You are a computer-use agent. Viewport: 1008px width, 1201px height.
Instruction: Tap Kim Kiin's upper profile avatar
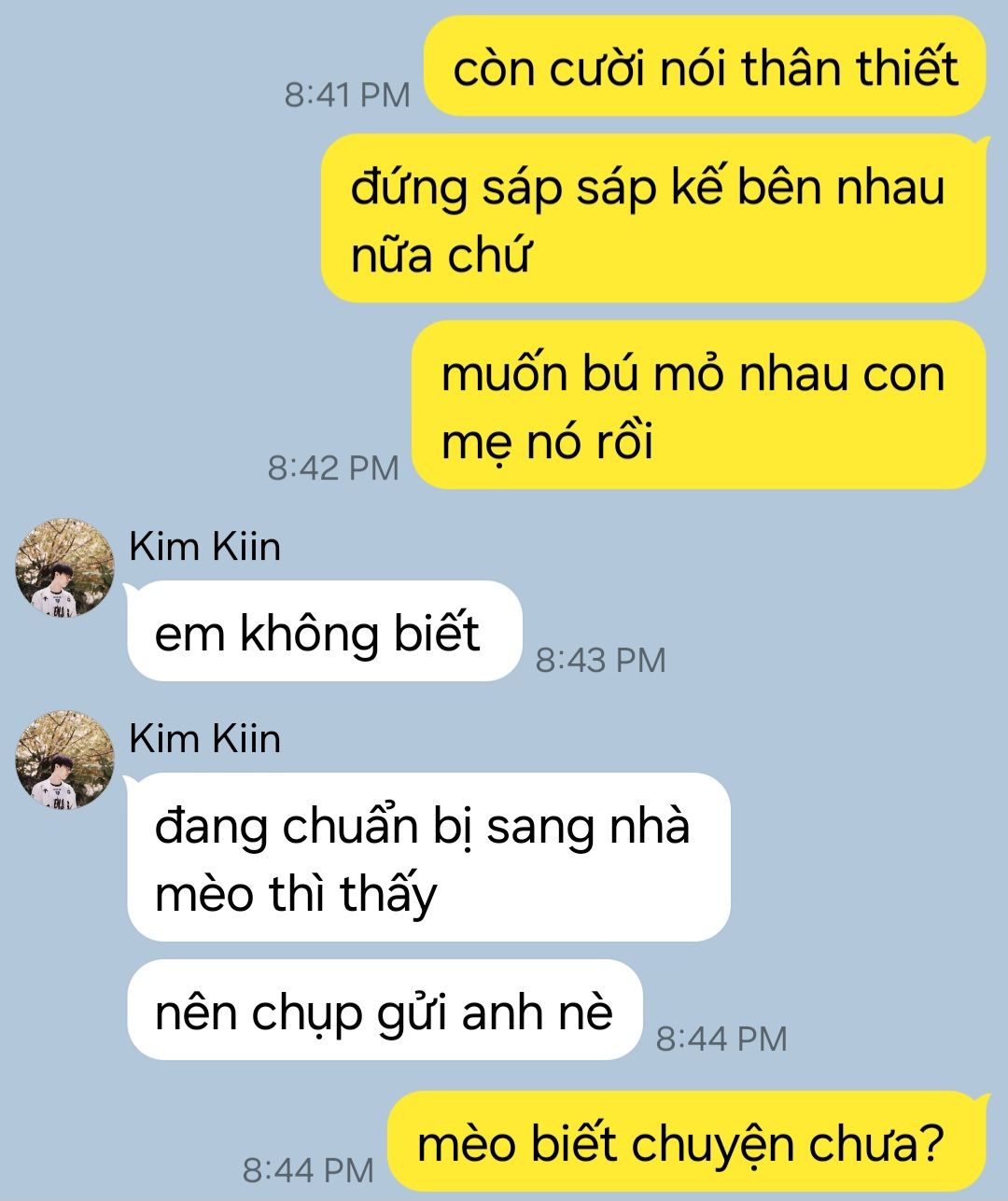click(x=65, y=567)
